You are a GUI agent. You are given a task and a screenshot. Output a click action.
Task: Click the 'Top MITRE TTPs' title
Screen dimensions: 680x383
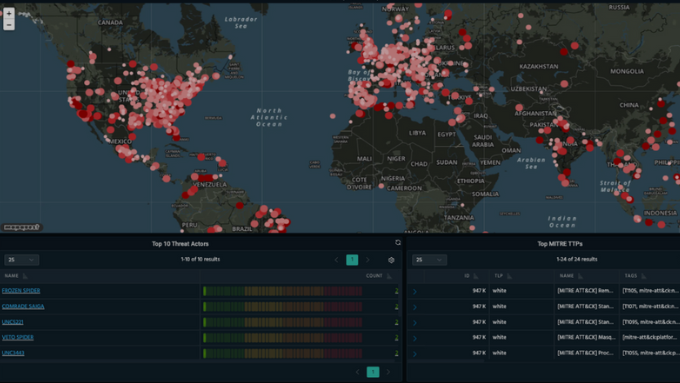tap(560, 244)
